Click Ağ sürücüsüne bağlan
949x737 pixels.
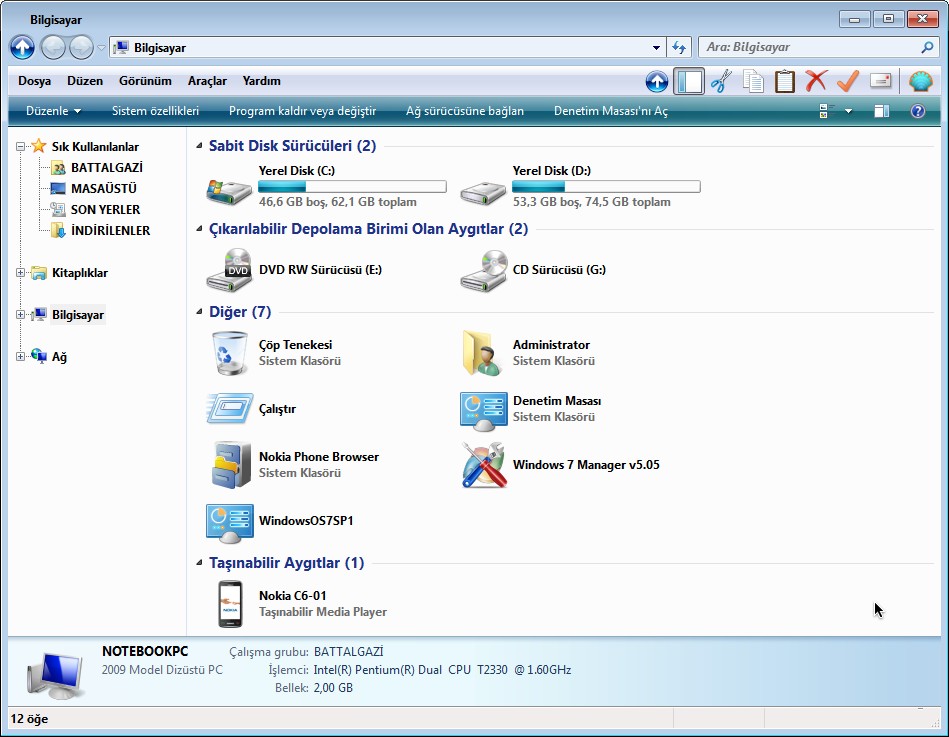coord(465,111)
